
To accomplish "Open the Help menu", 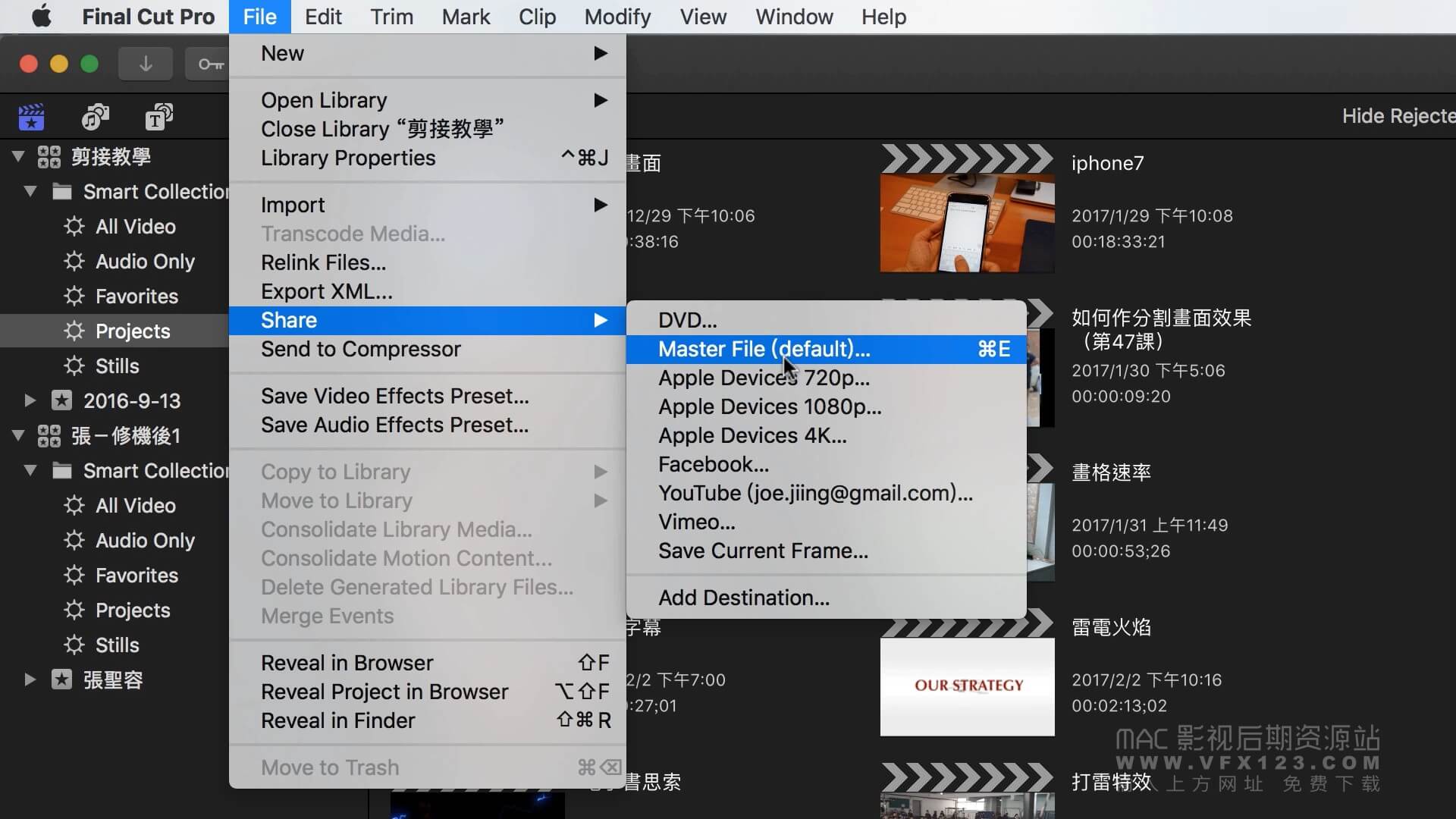I will 883,17.
